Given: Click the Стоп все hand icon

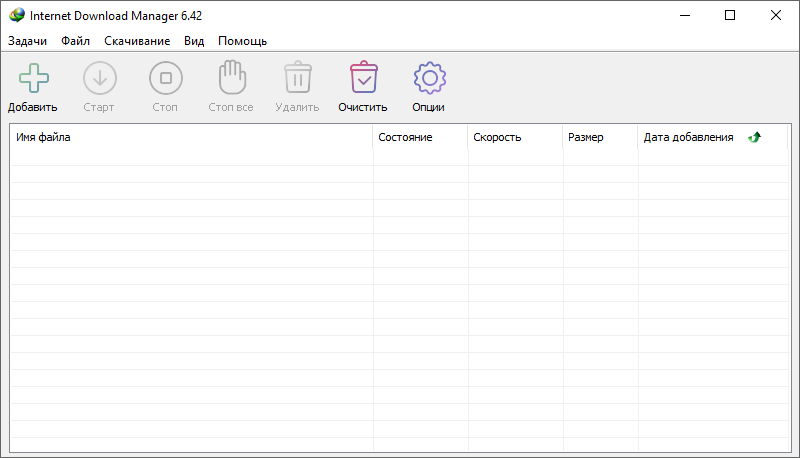Looking at the screenshot, I should [x=232, y=77].
